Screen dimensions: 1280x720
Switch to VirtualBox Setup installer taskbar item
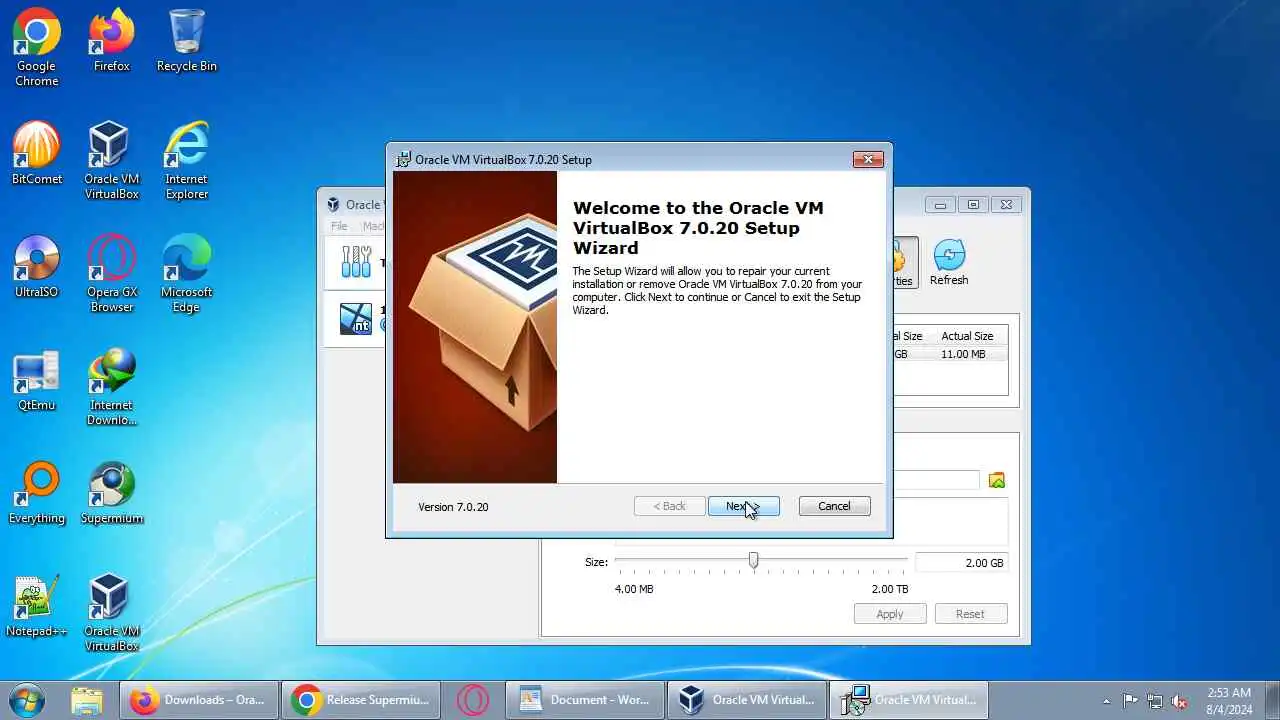point(908,700)
